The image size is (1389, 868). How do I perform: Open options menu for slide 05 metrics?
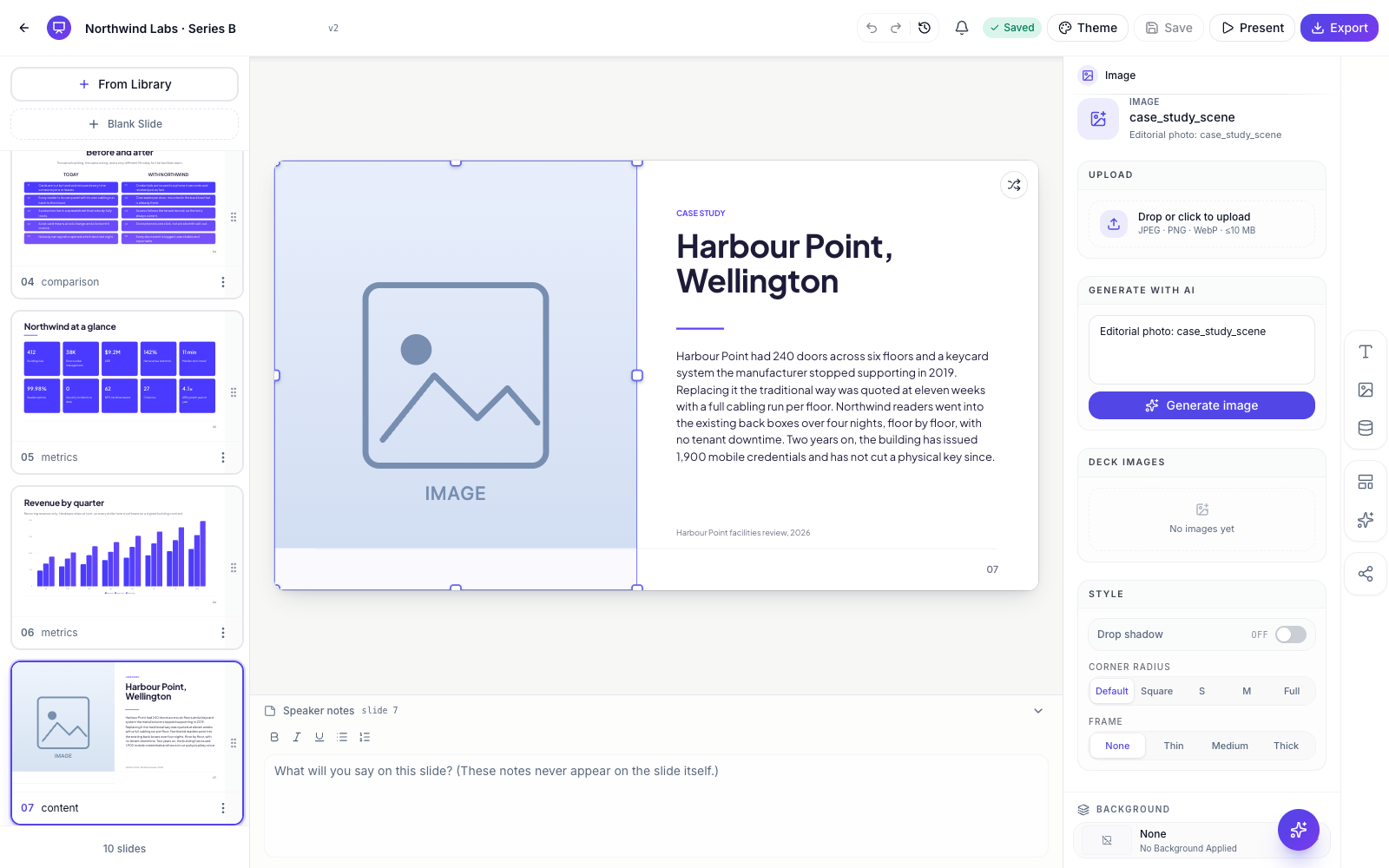[x=223, y=457]
